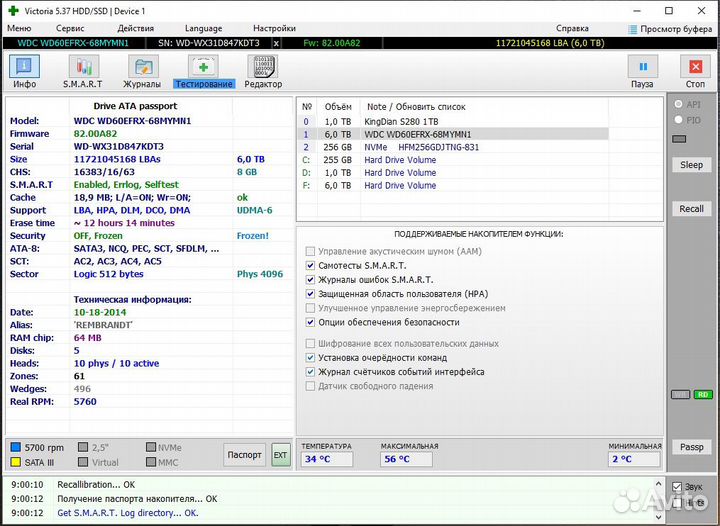
Task: Click the Просмотр буфера buffer icon
Action: (632, 29)
